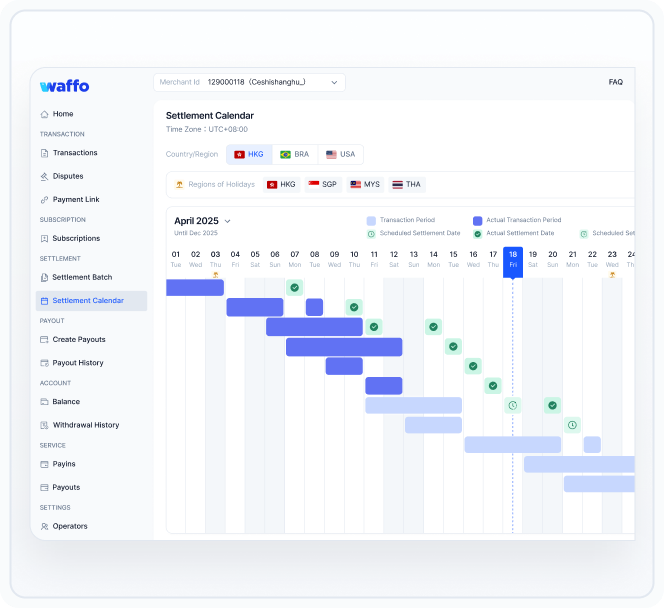Open Balance menu item
Viewport: 664px width, 608px height.
(66, 402)
